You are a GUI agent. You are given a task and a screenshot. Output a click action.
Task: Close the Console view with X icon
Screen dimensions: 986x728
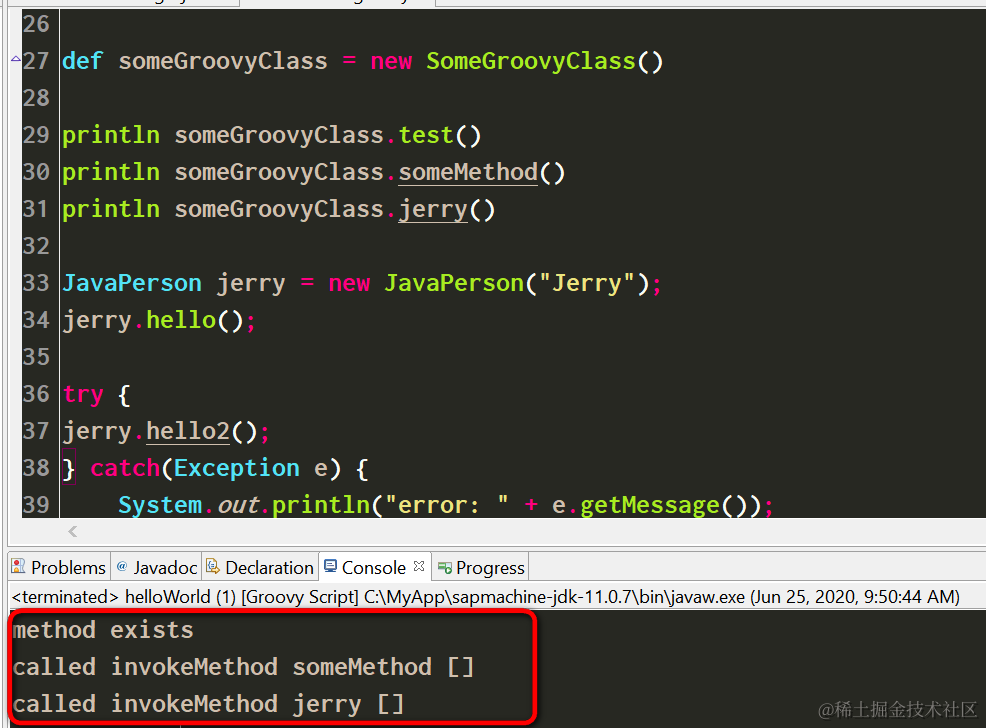tap(419, 566)
